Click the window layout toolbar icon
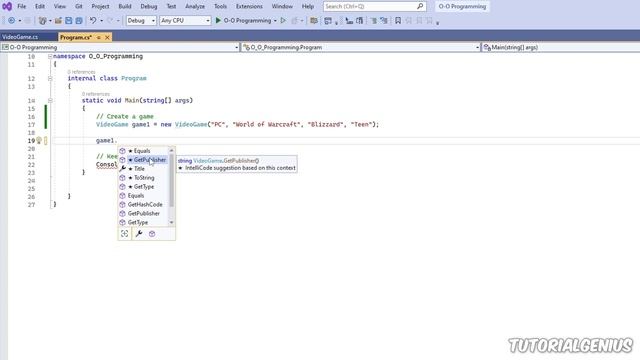The image size is (640, 360). coord(328,20)
